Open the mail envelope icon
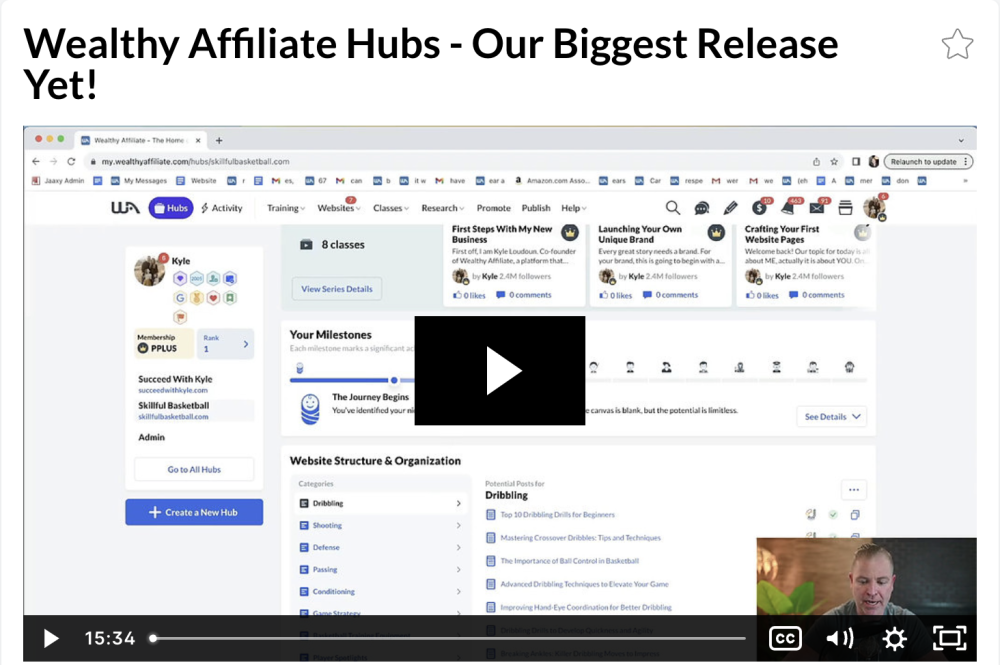 (x=817, y=208)
